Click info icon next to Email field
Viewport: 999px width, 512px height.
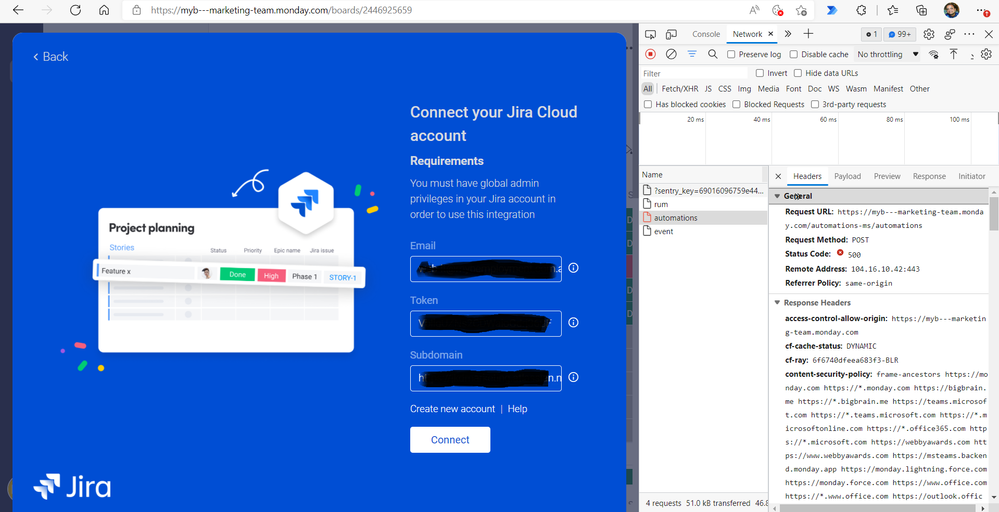[573, 268]
